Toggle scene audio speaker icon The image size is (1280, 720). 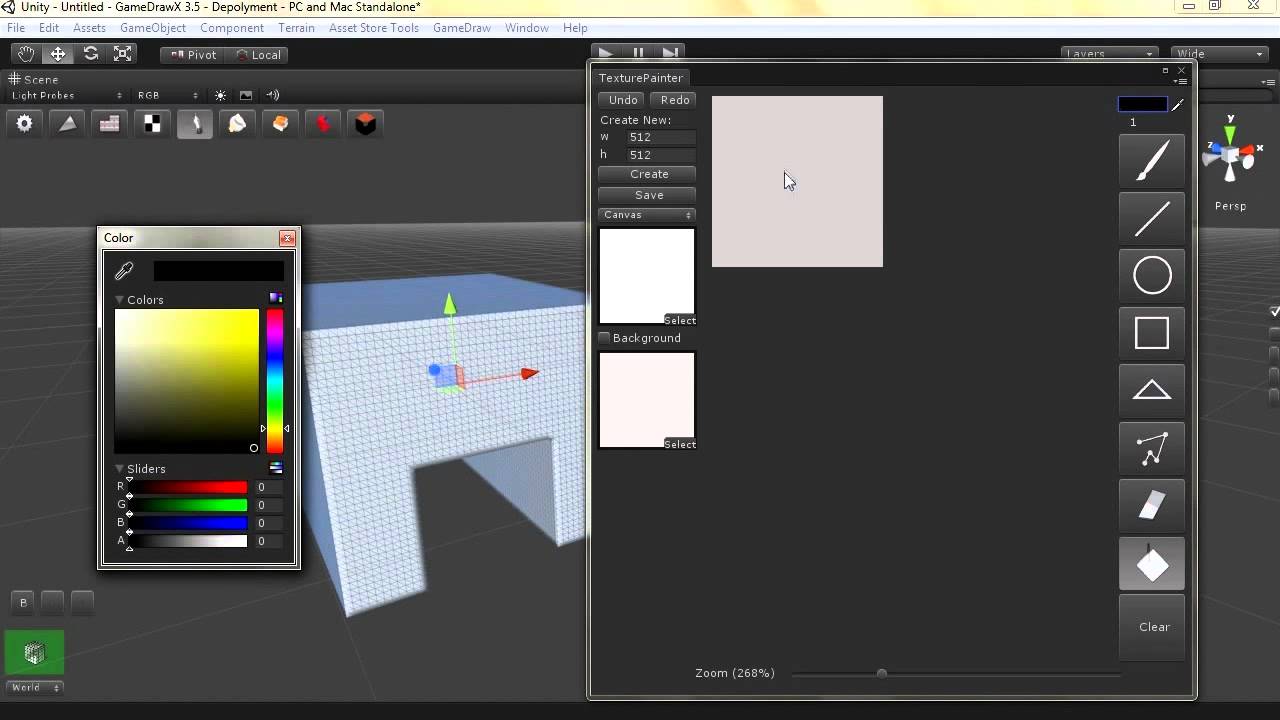pos(272,95)
